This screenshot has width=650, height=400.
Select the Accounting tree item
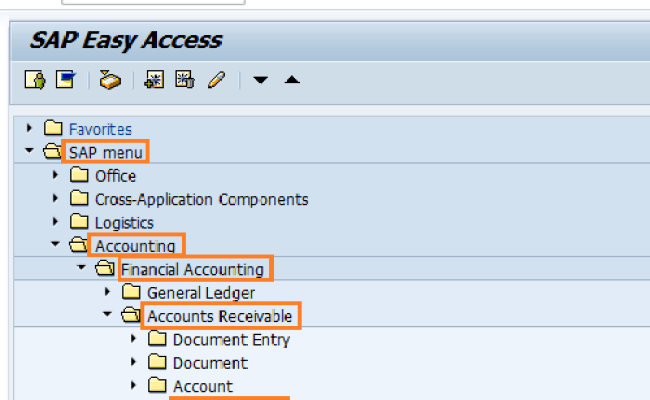pyautogui.click(x=135, y=246)
